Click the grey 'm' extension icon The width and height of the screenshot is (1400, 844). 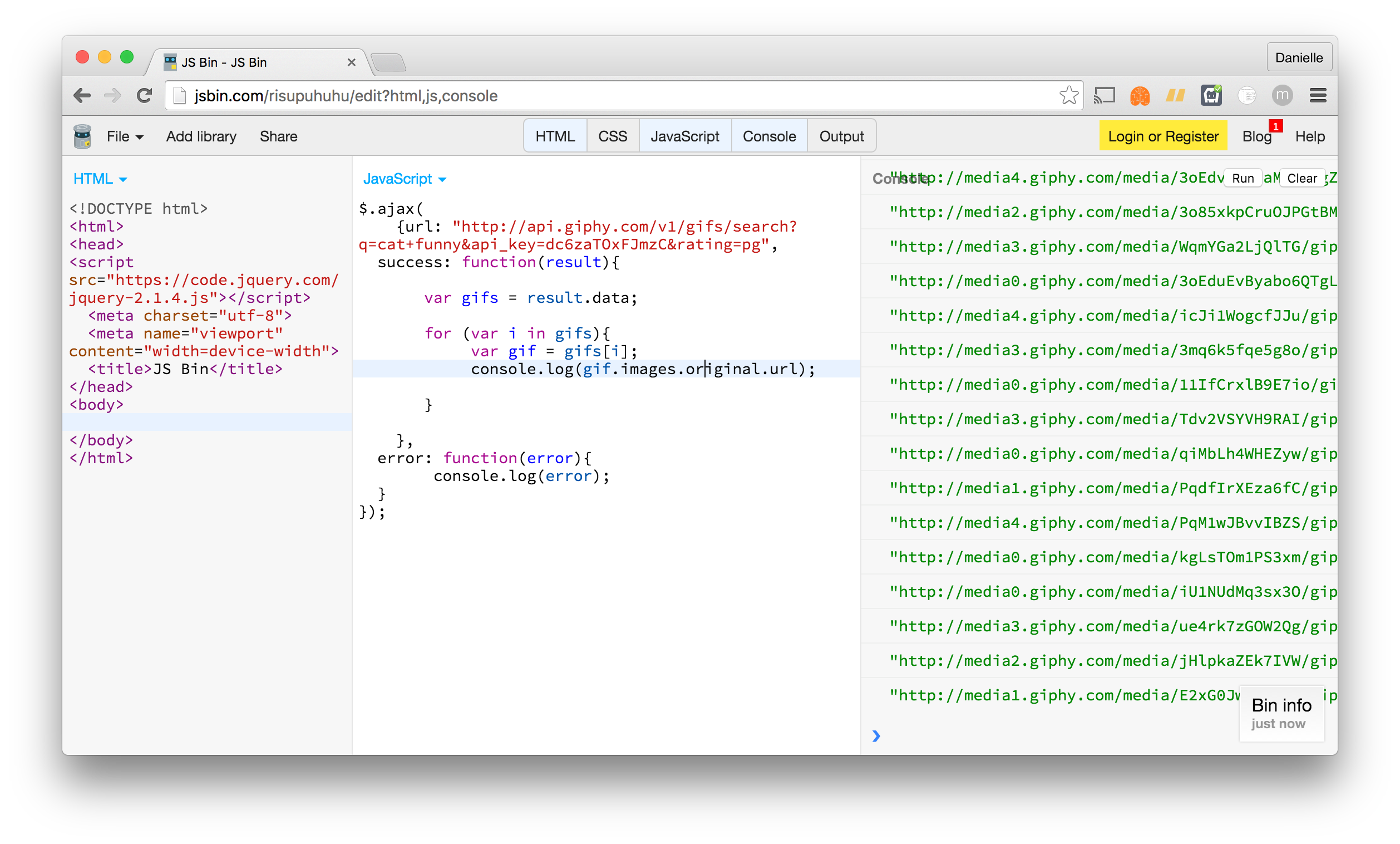coord(1283,96)
